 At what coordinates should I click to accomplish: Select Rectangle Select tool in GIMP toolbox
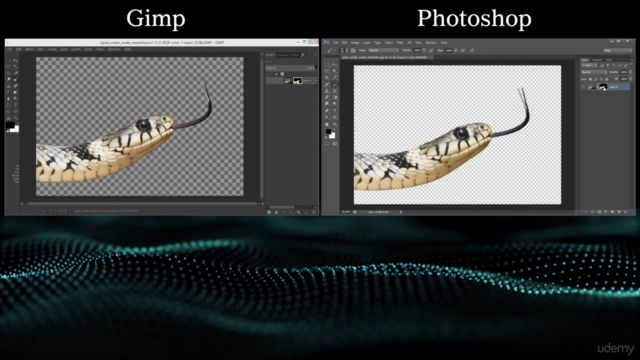coord(9,60)
